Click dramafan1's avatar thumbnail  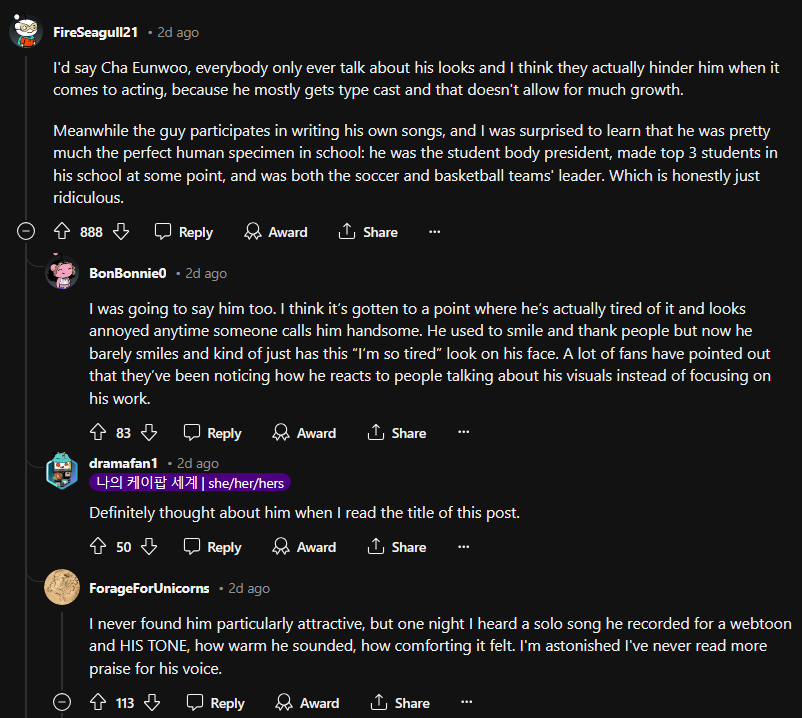tap(62, 472)
